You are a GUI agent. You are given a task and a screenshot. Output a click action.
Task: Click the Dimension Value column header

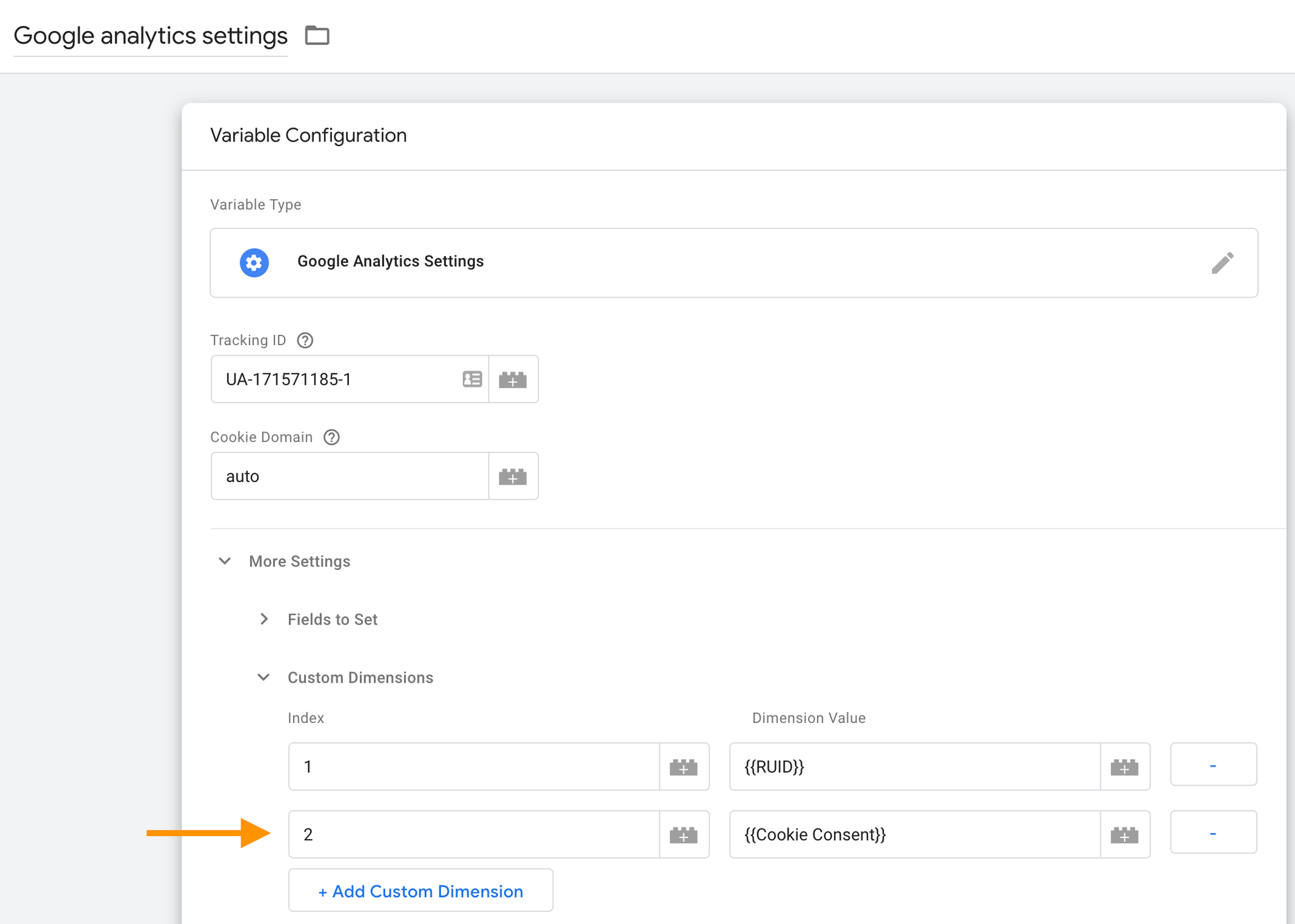809,718
